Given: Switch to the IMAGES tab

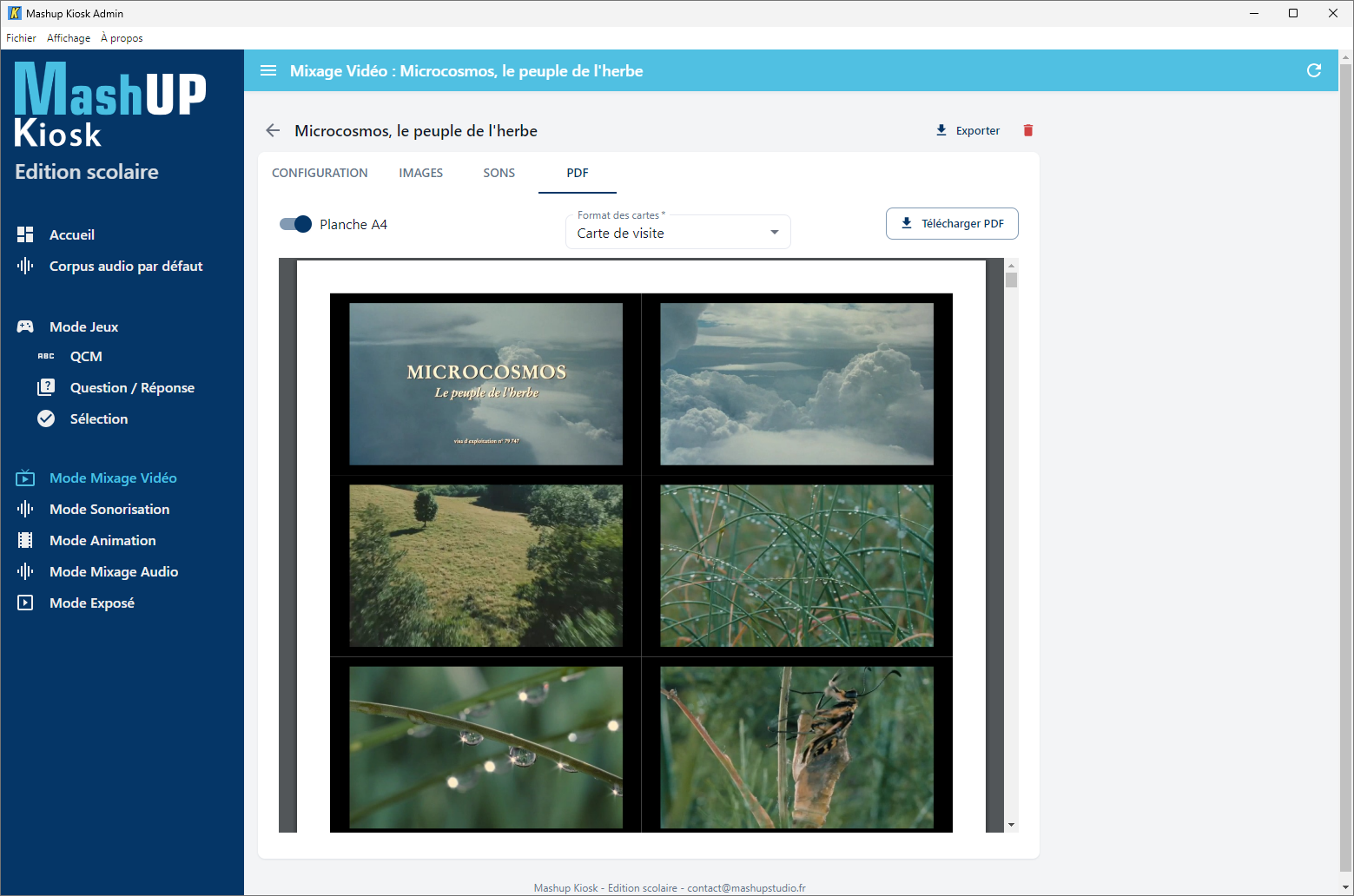Looking at the screenshot, I should point(421,173).
